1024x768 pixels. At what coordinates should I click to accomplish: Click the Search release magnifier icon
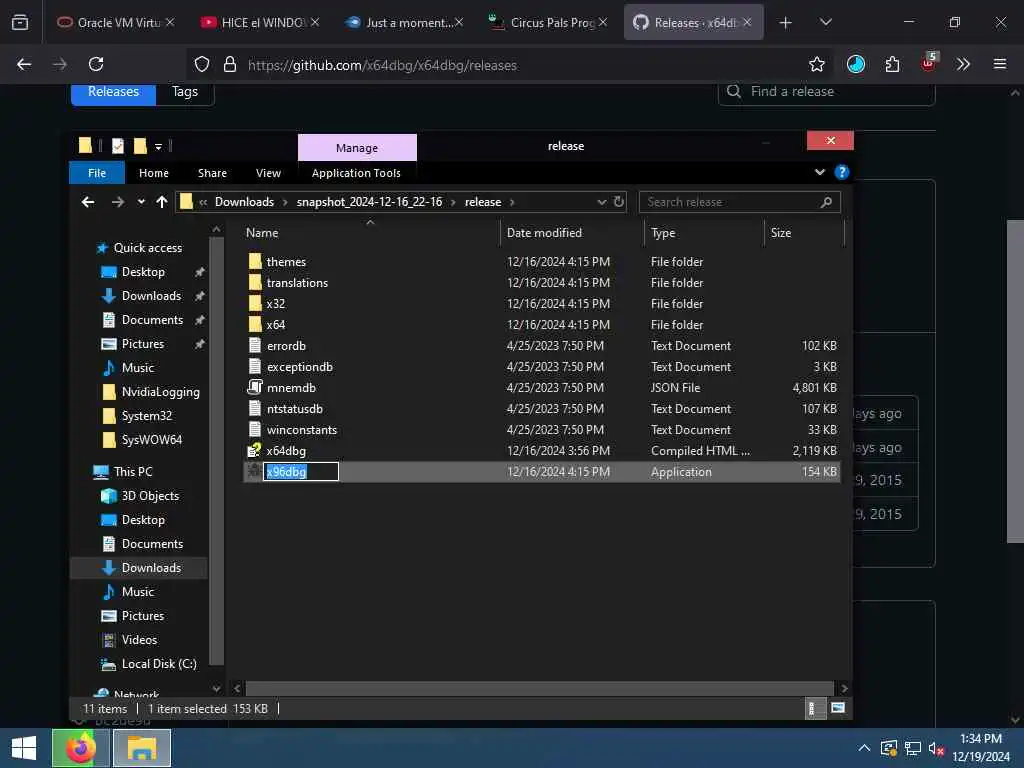826,202
